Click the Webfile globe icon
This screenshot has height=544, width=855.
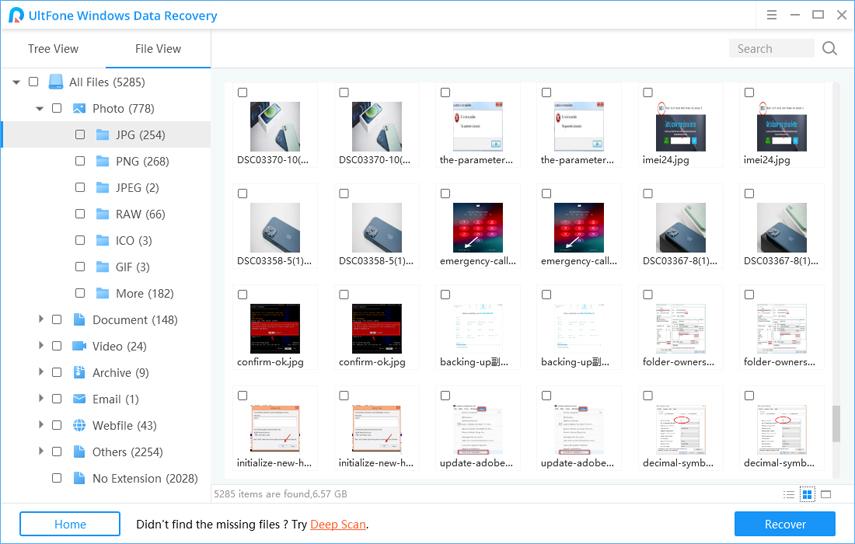(x=79, y=425)
